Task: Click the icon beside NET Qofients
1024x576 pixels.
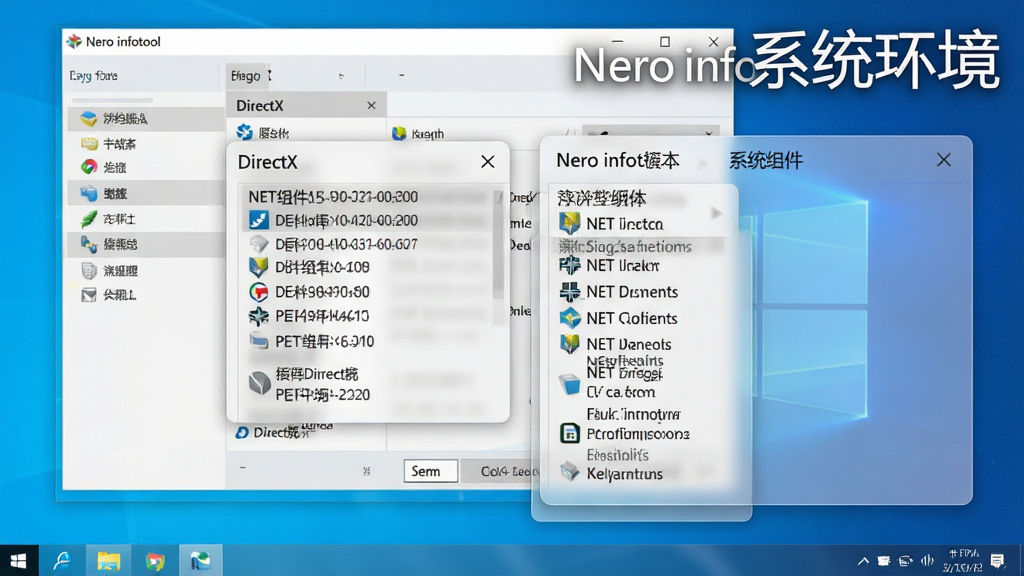Action: [x=570, y=318]
